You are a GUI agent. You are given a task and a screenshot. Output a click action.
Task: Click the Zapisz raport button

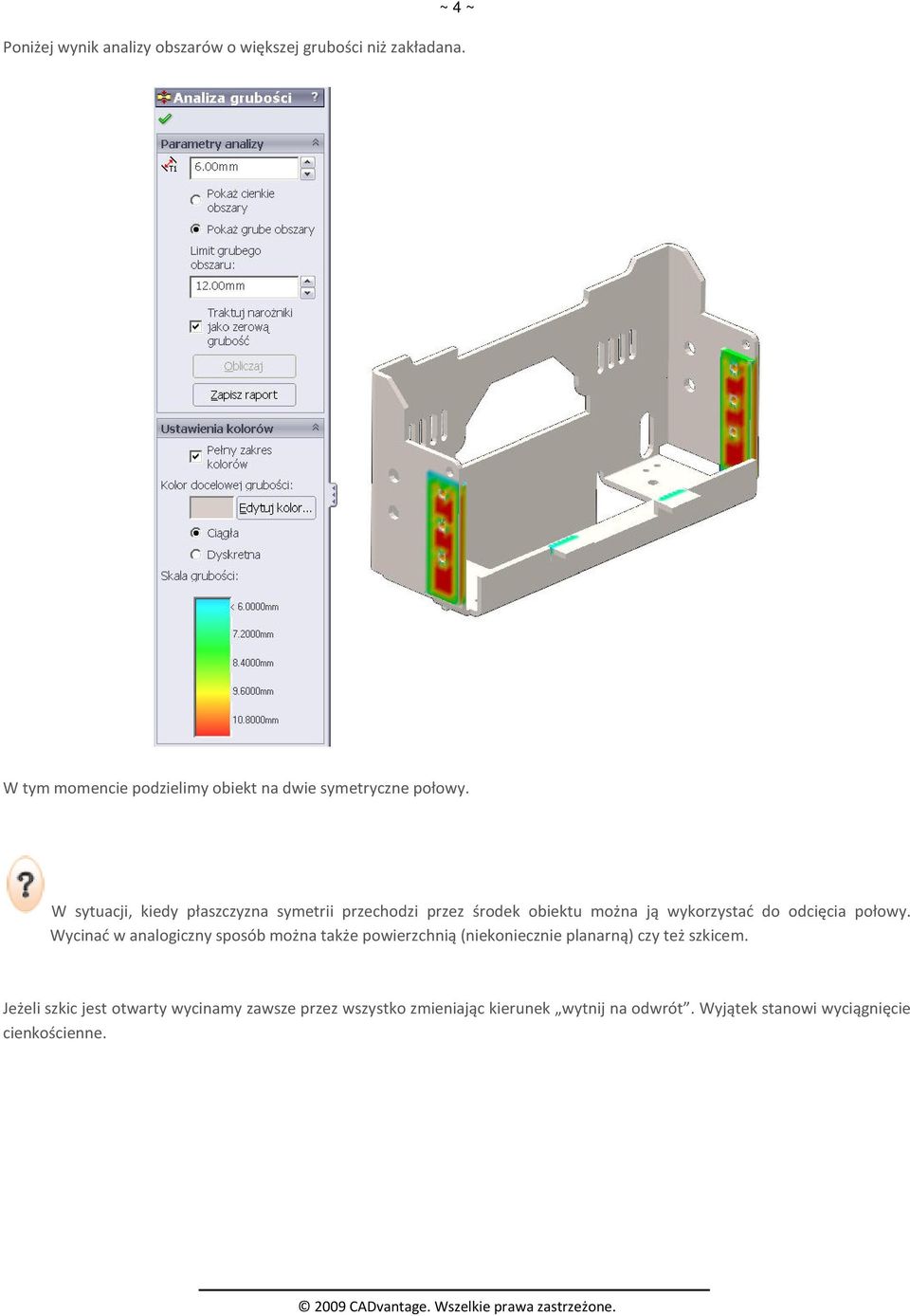(x=244, y=394)
